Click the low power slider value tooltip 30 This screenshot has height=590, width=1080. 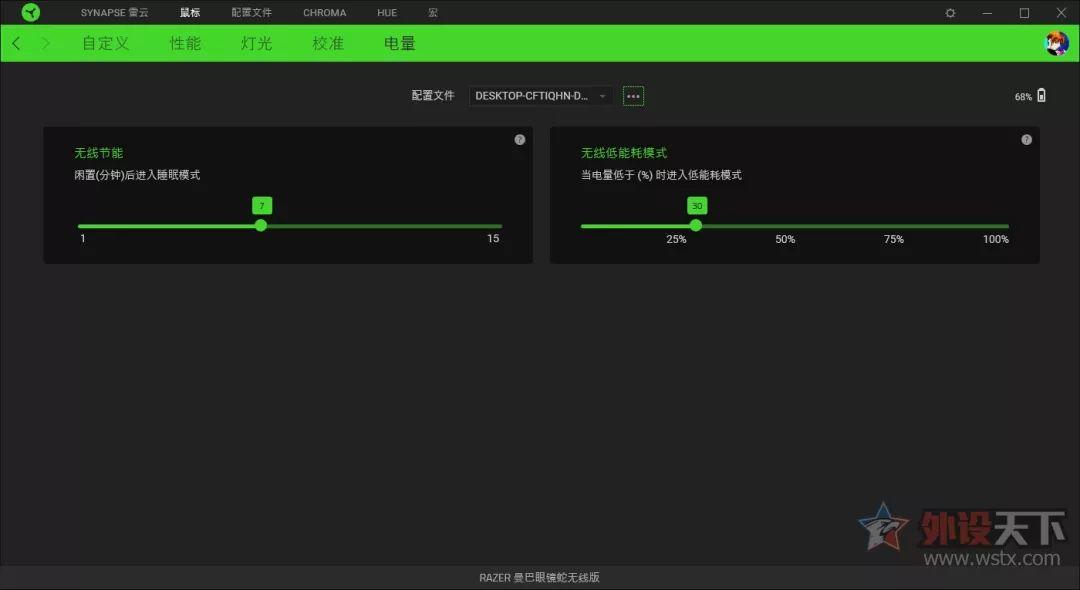point(697,205)
